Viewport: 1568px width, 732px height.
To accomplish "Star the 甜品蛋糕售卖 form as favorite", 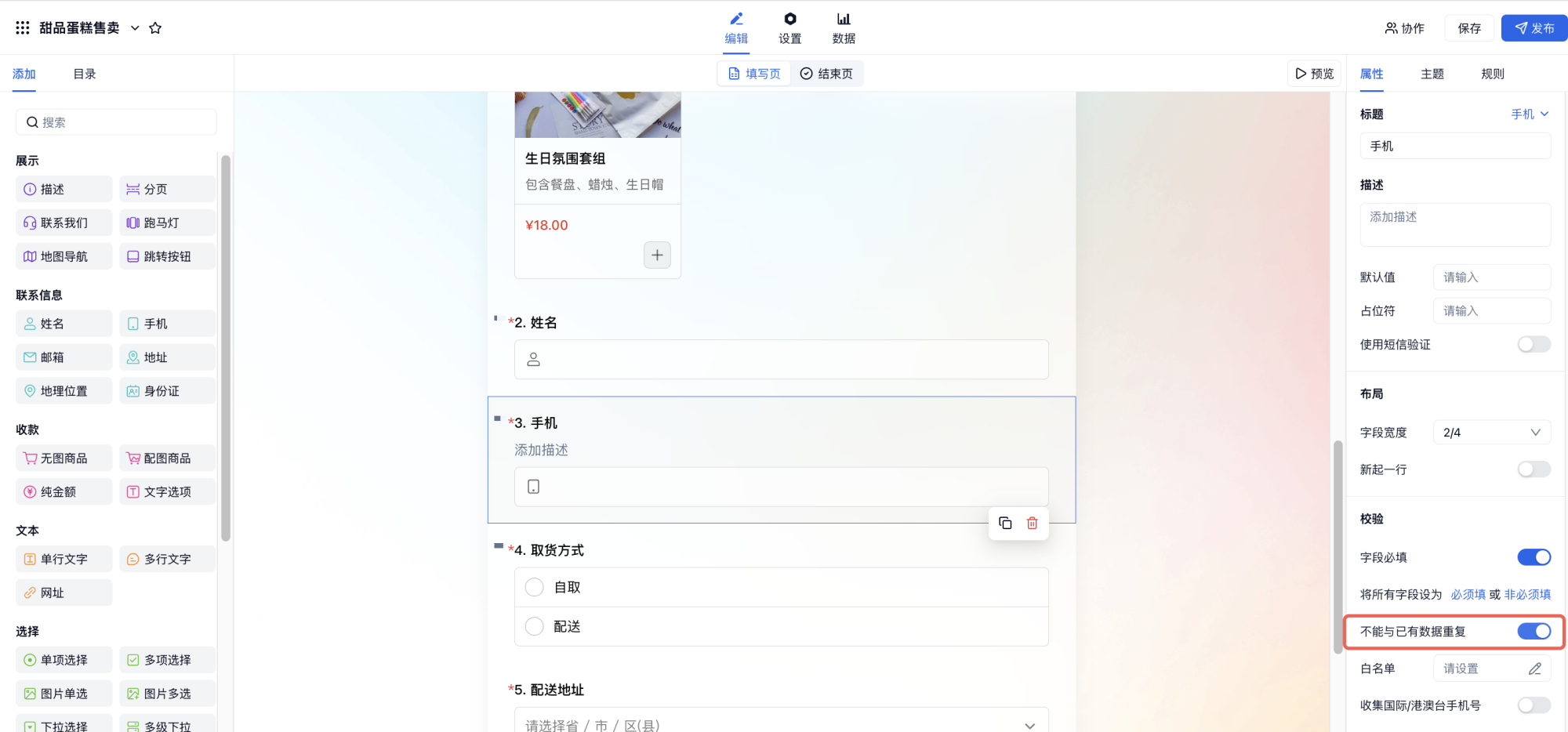I will [155, 27].
